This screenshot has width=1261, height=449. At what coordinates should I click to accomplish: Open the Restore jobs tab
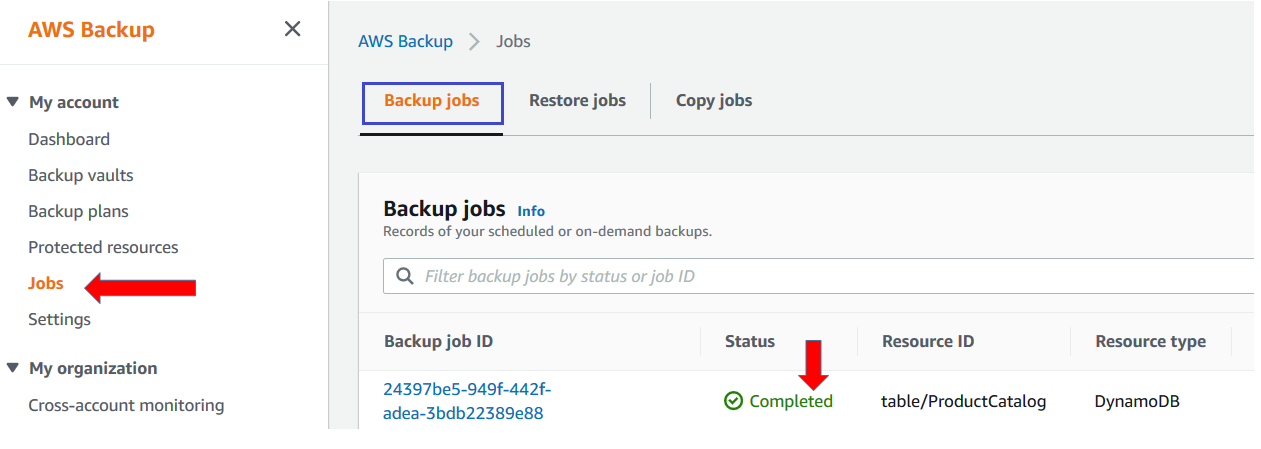tap(577, 100)
